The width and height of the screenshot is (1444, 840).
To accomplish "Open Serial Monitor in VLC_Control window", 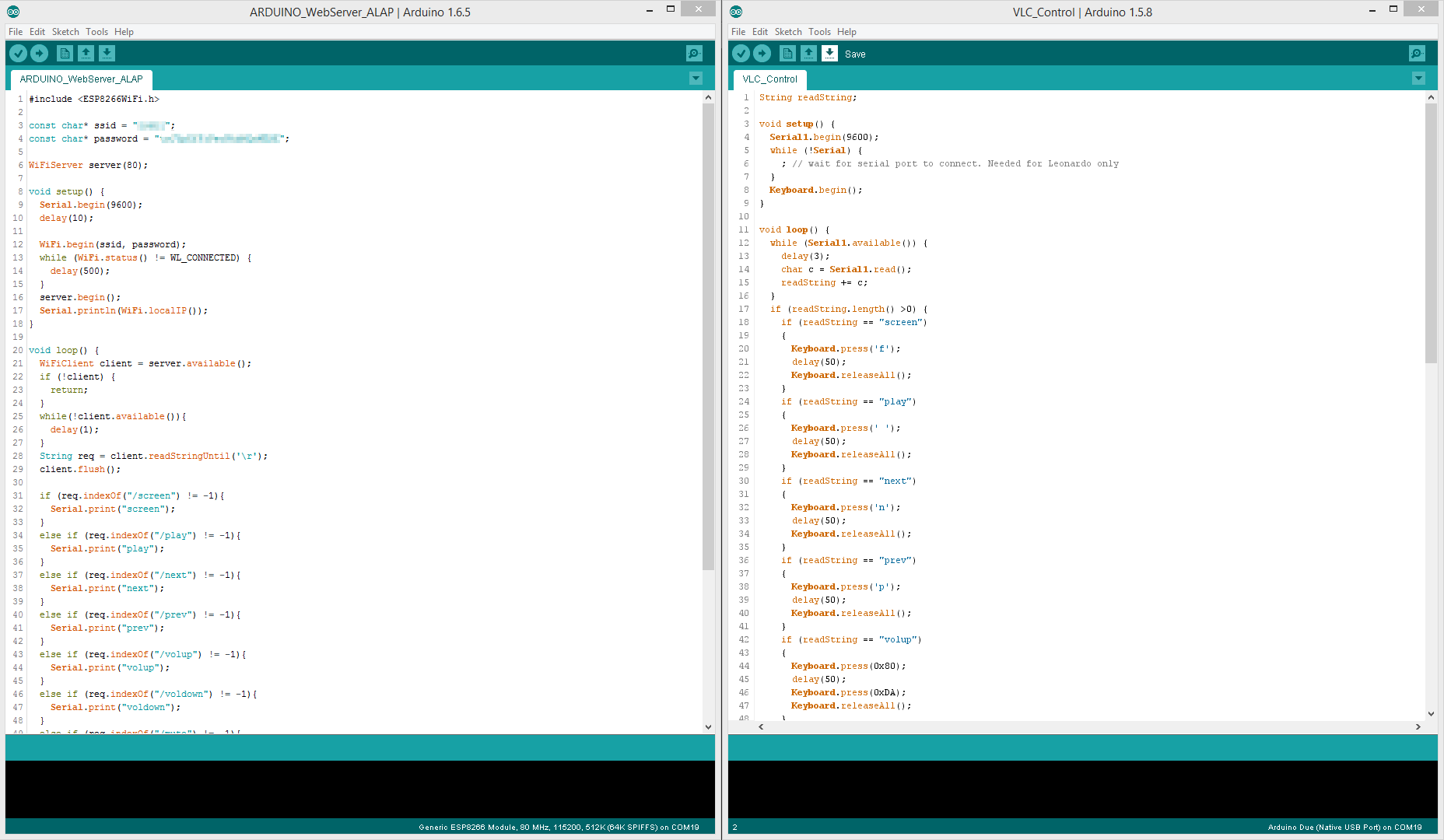I will [x=1417, y=53].
